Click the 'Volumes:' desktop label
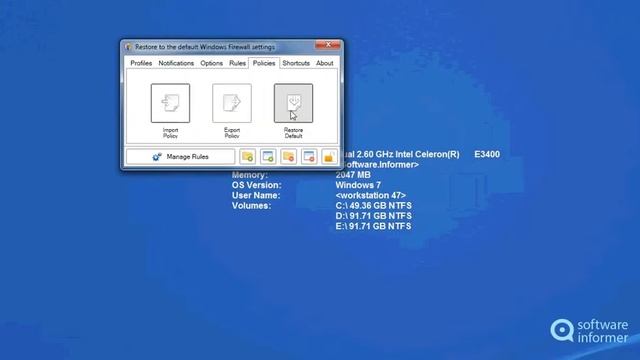Viewport: 640px width, 360px height. pyautogui.click(x=251, y=205)
